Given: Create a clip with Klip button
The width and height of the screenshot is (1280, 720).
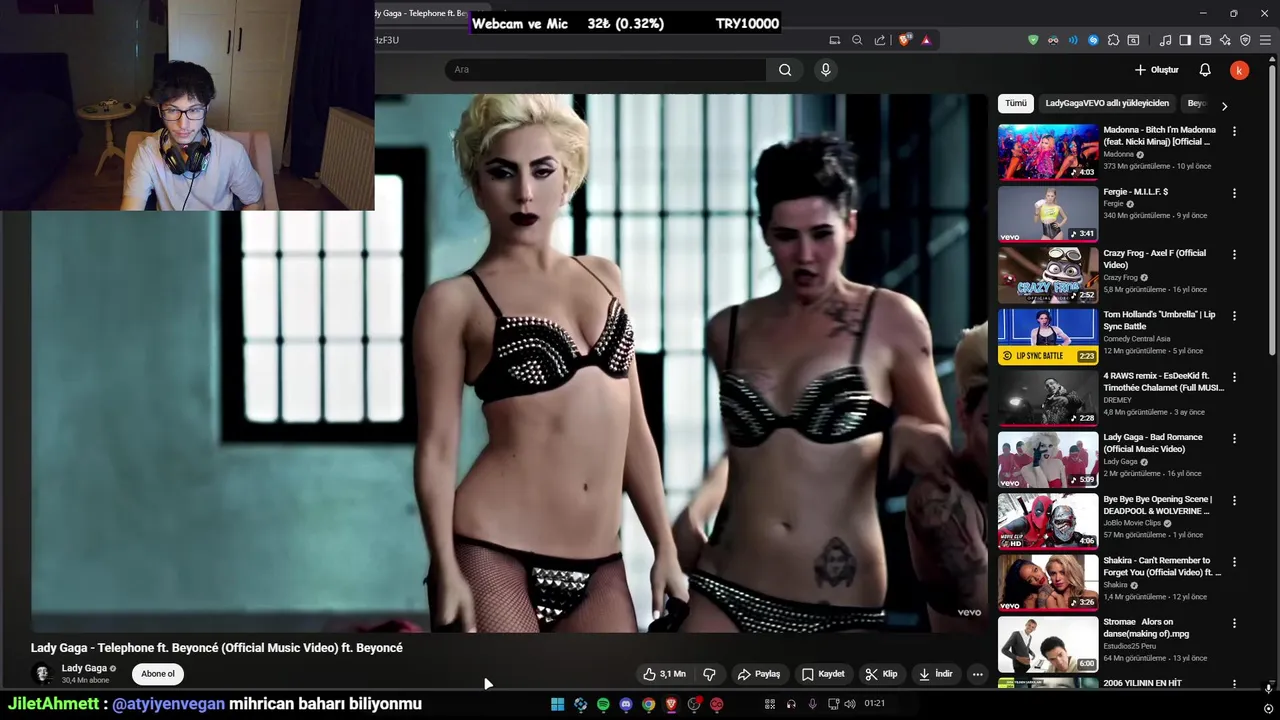Looking at the screenshot, I should (x=881, y=674).
